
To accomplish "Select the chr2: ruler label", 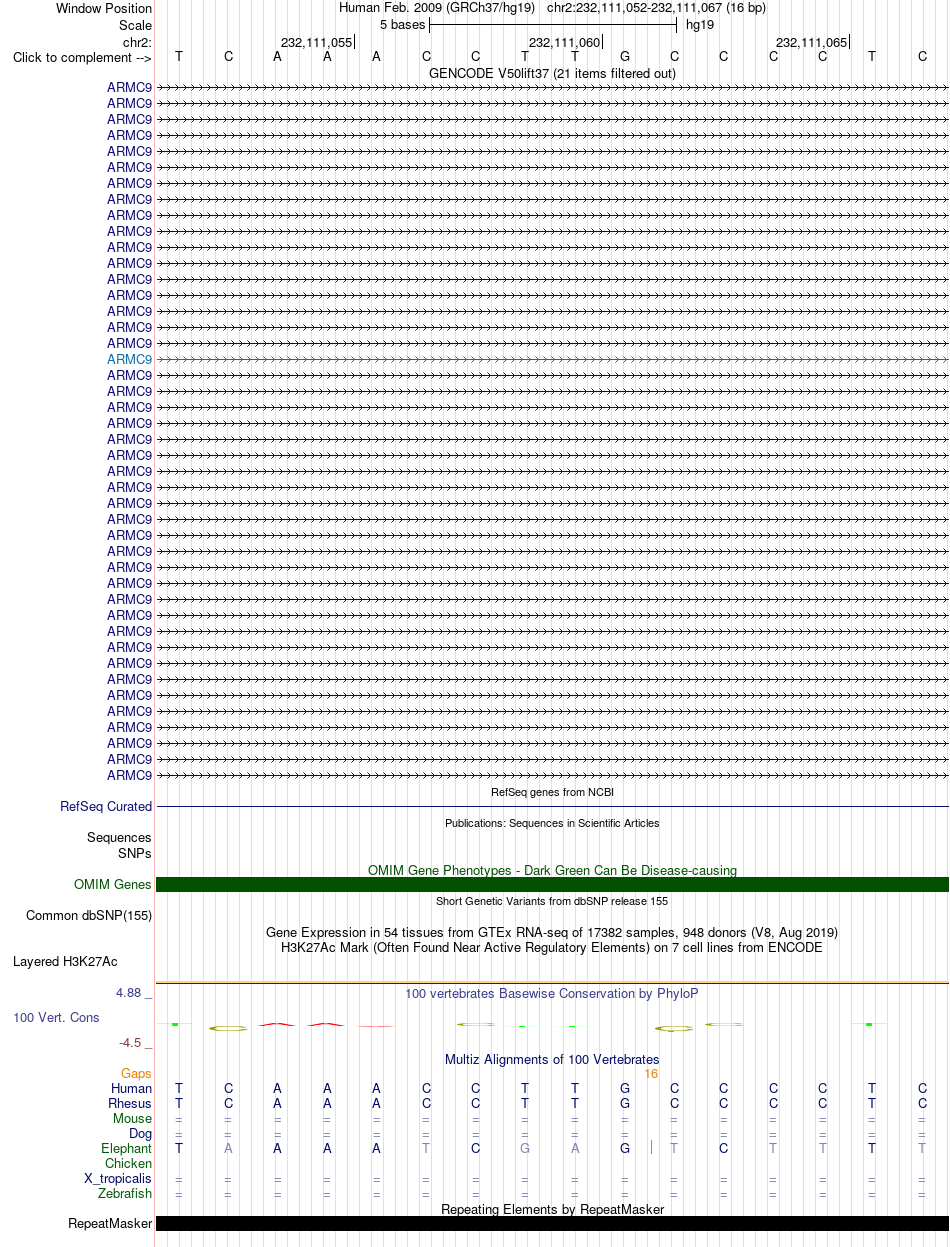I will pyautogui.click(x=137, y=42).
